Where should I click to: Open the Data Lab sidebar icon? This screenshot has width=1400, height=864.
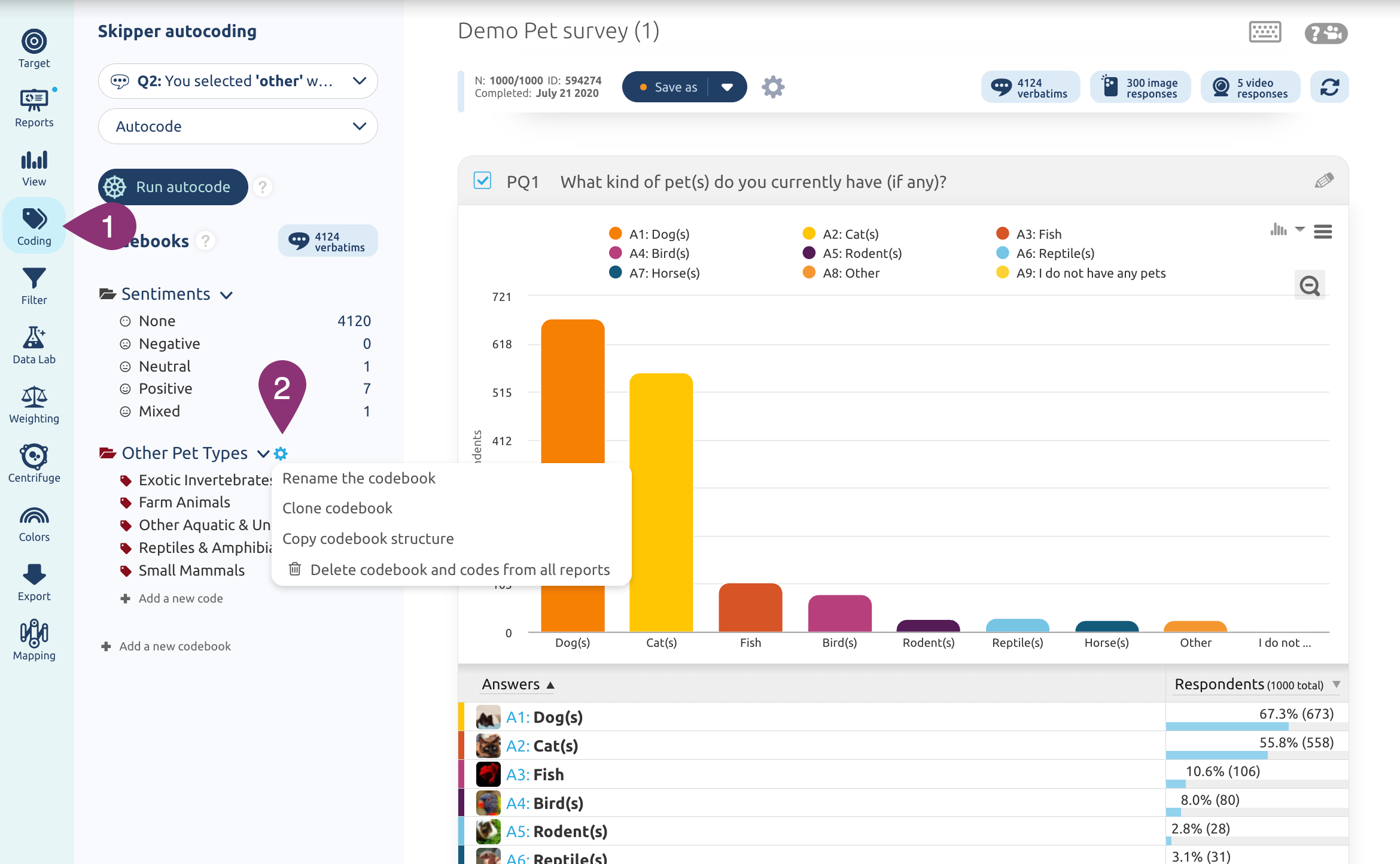pos(34,345)
